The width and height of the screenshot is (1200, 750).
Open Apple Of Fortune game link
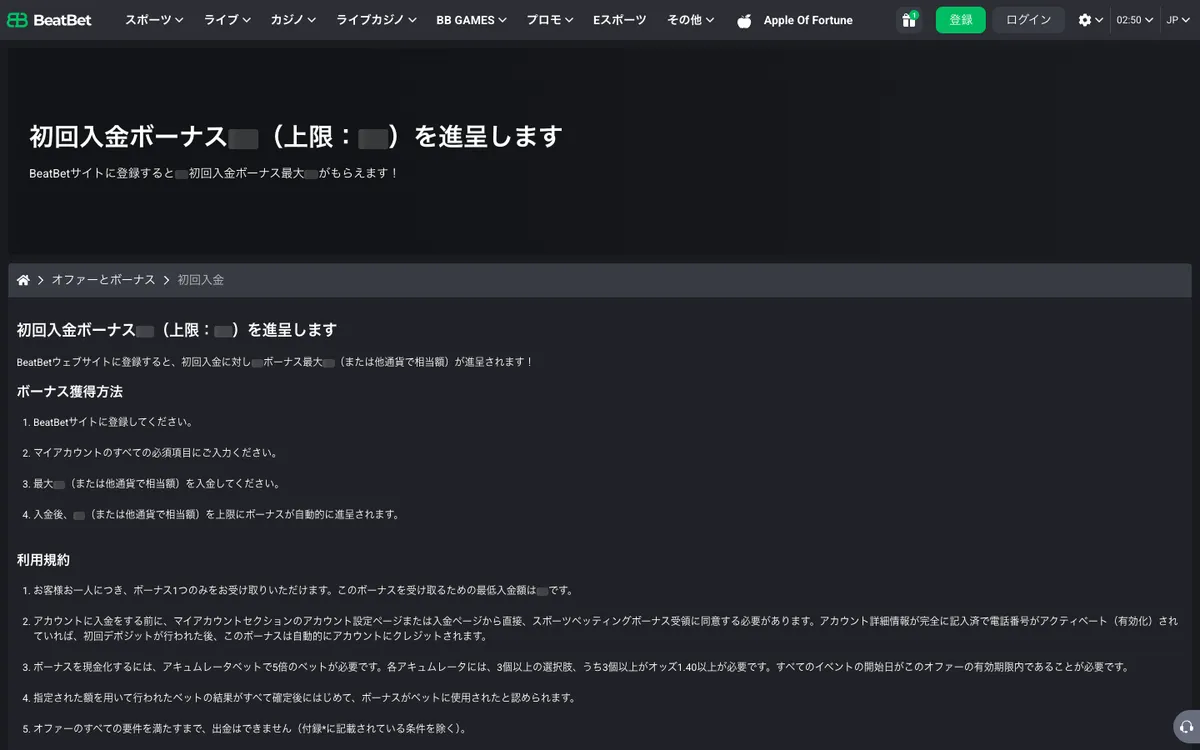pos(808,20)
